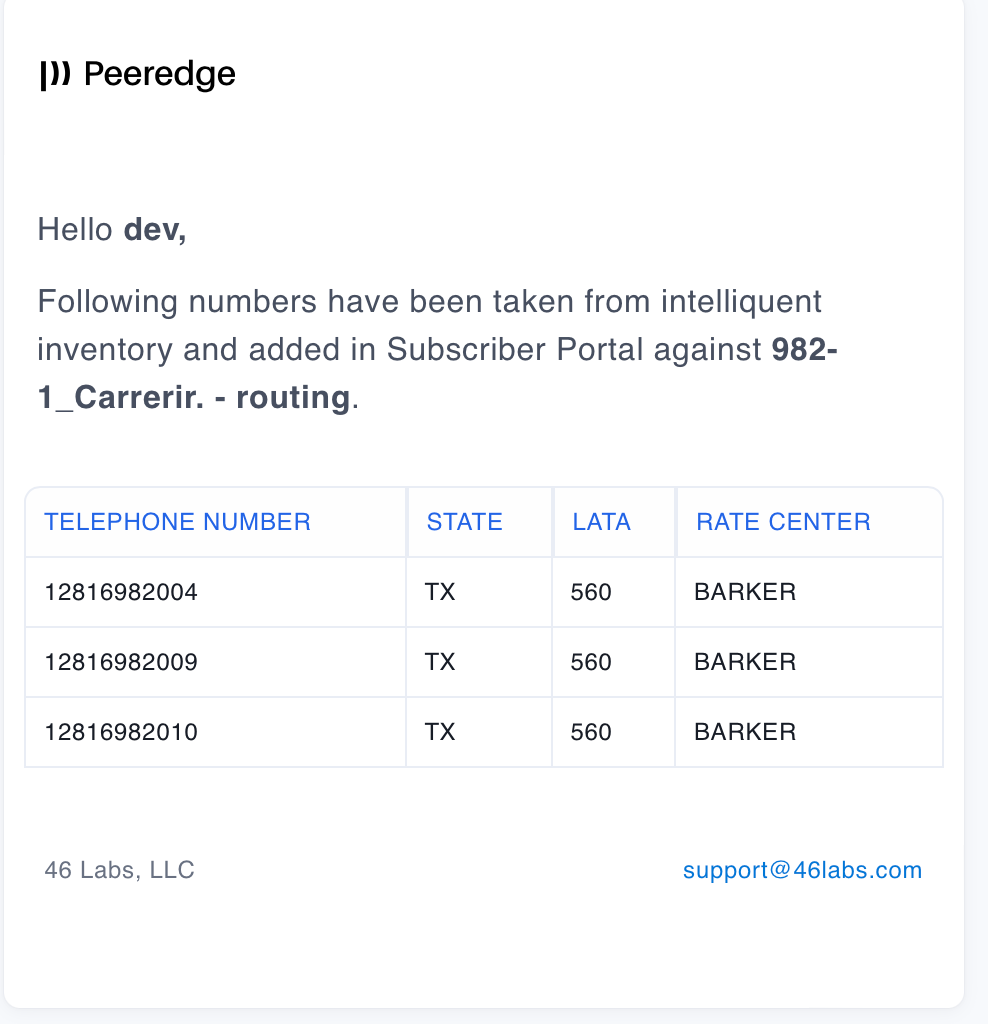
Task: Select the TELEPHONE NUMBER column header
Action: point(177,522)
